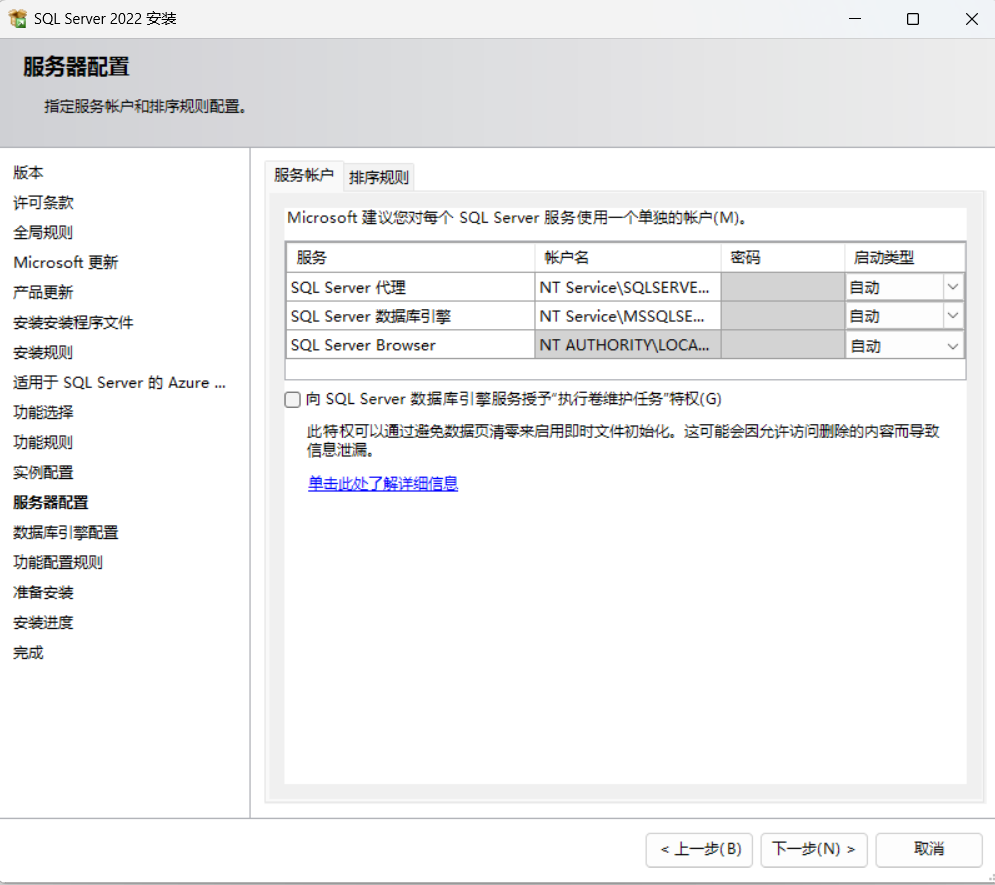The image size is (995, 885).
Task: Click the 服务 column header
Action: pyautogui.click(x=410, y=258)
